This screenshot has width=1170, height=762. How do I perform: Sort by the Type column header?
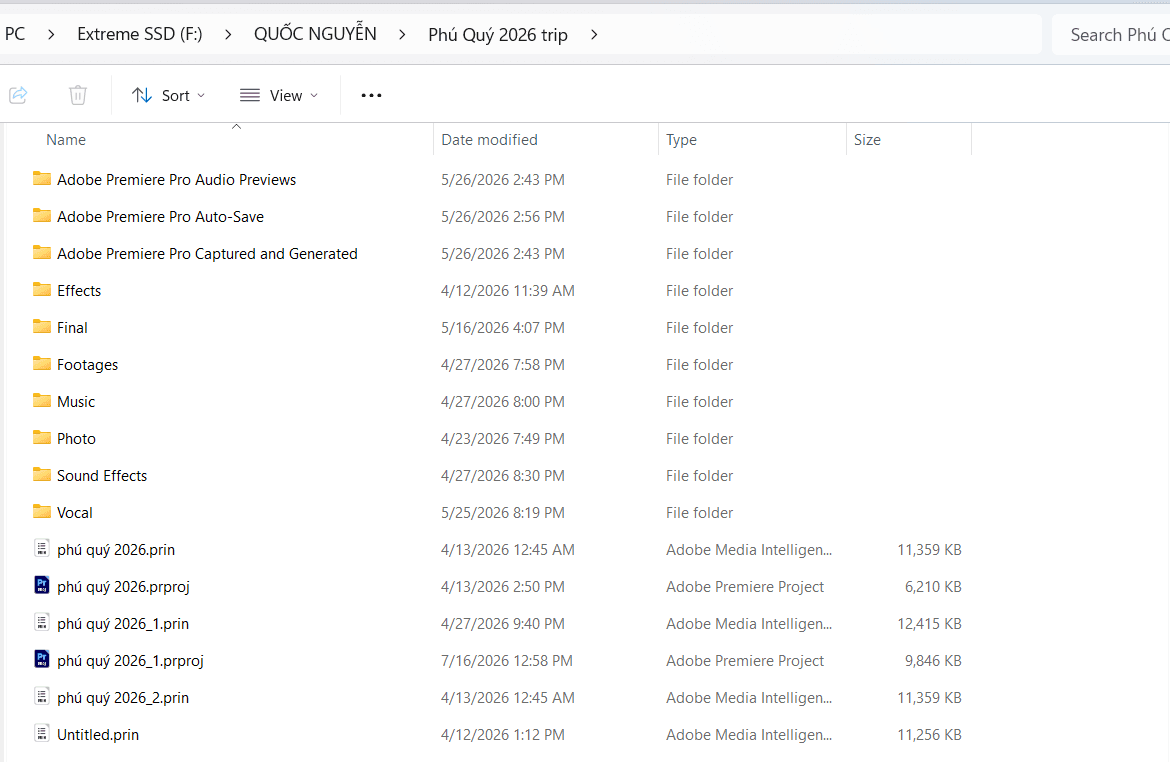click(681, 140)
